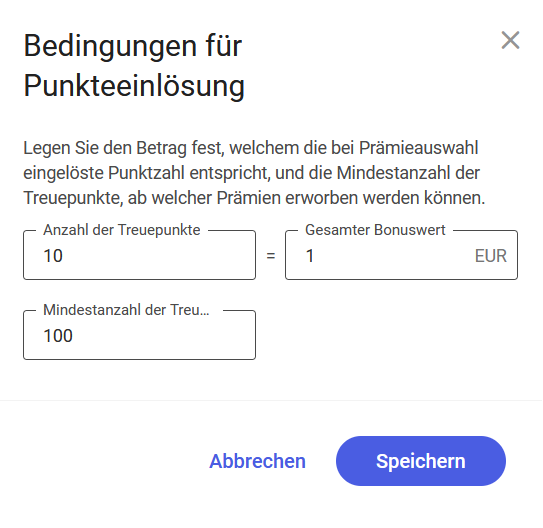Viewport: 543px width, 528px height.
Task: Click the dialog title Bedingungen für Punkteeinlösung
Action: click(x=134, y=66)
